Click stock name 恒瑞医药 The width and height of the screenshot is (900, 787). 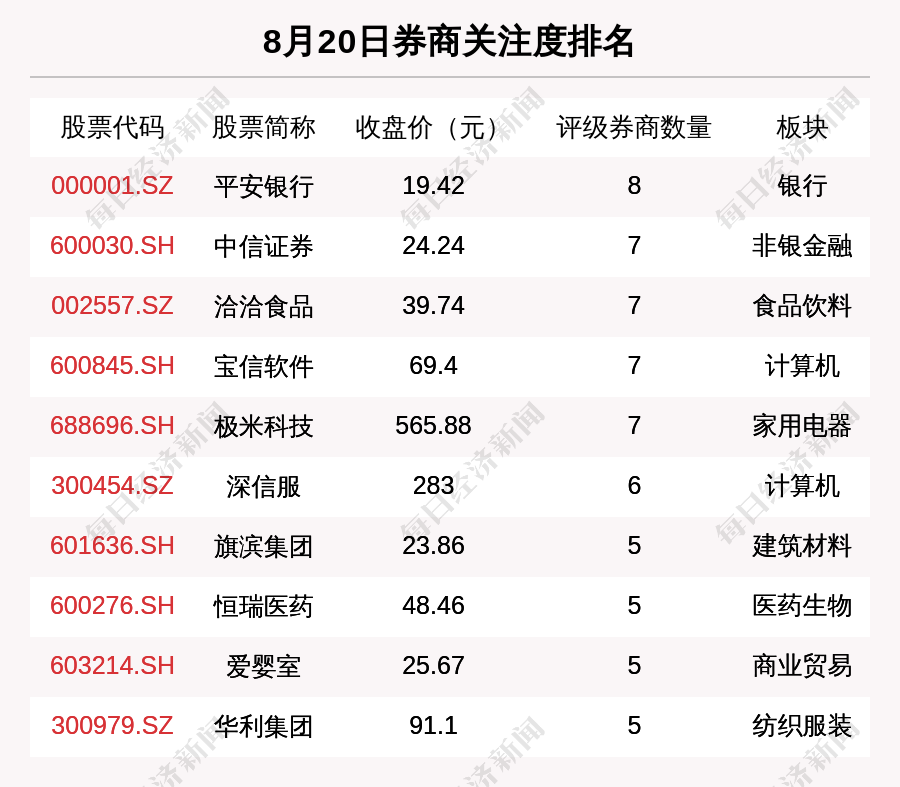click(263, 607)
